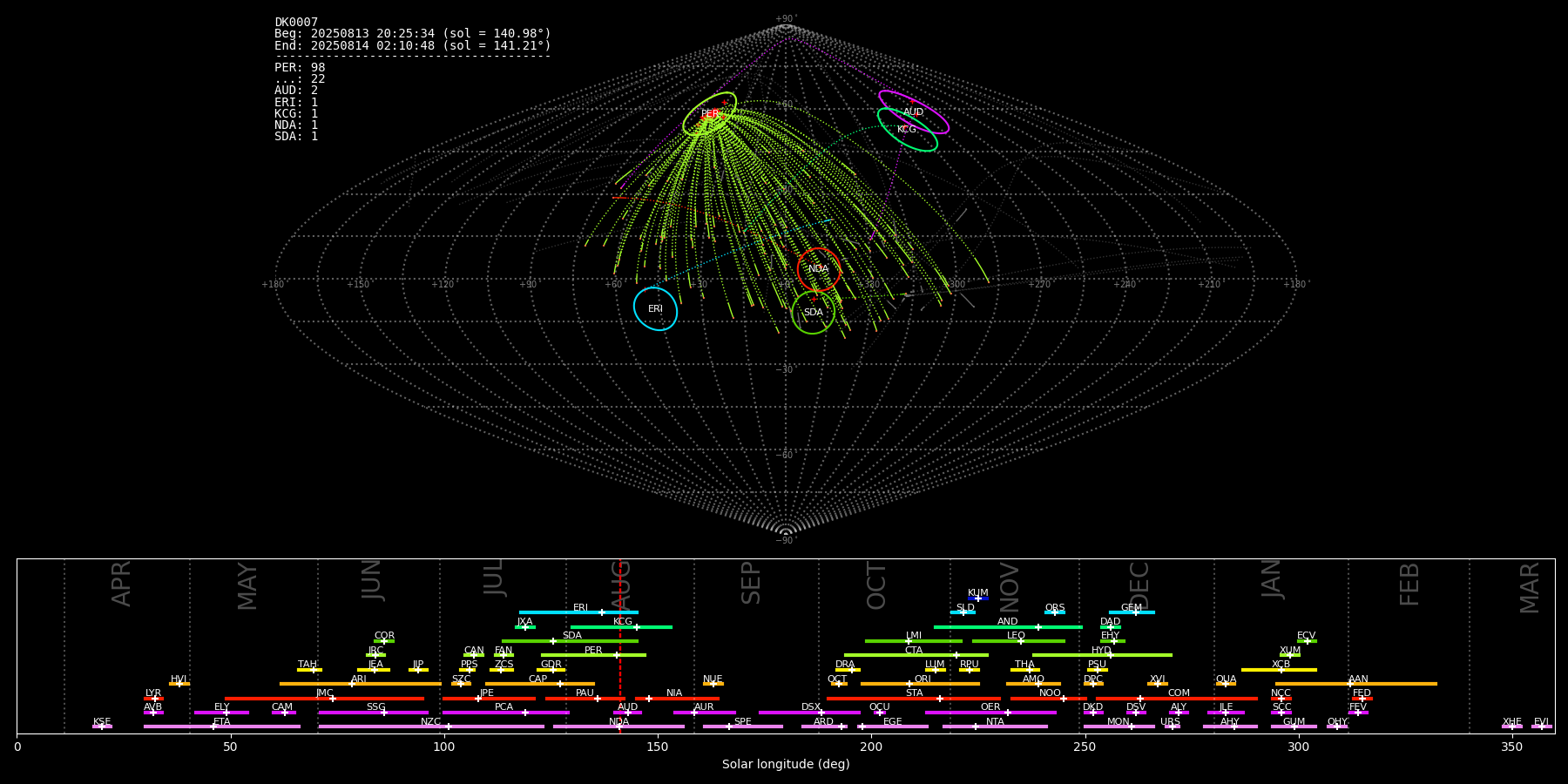Click the XCB yellow activity bar
The width and height of the screenshot is (1568, 784).
tap(1279, 669)
